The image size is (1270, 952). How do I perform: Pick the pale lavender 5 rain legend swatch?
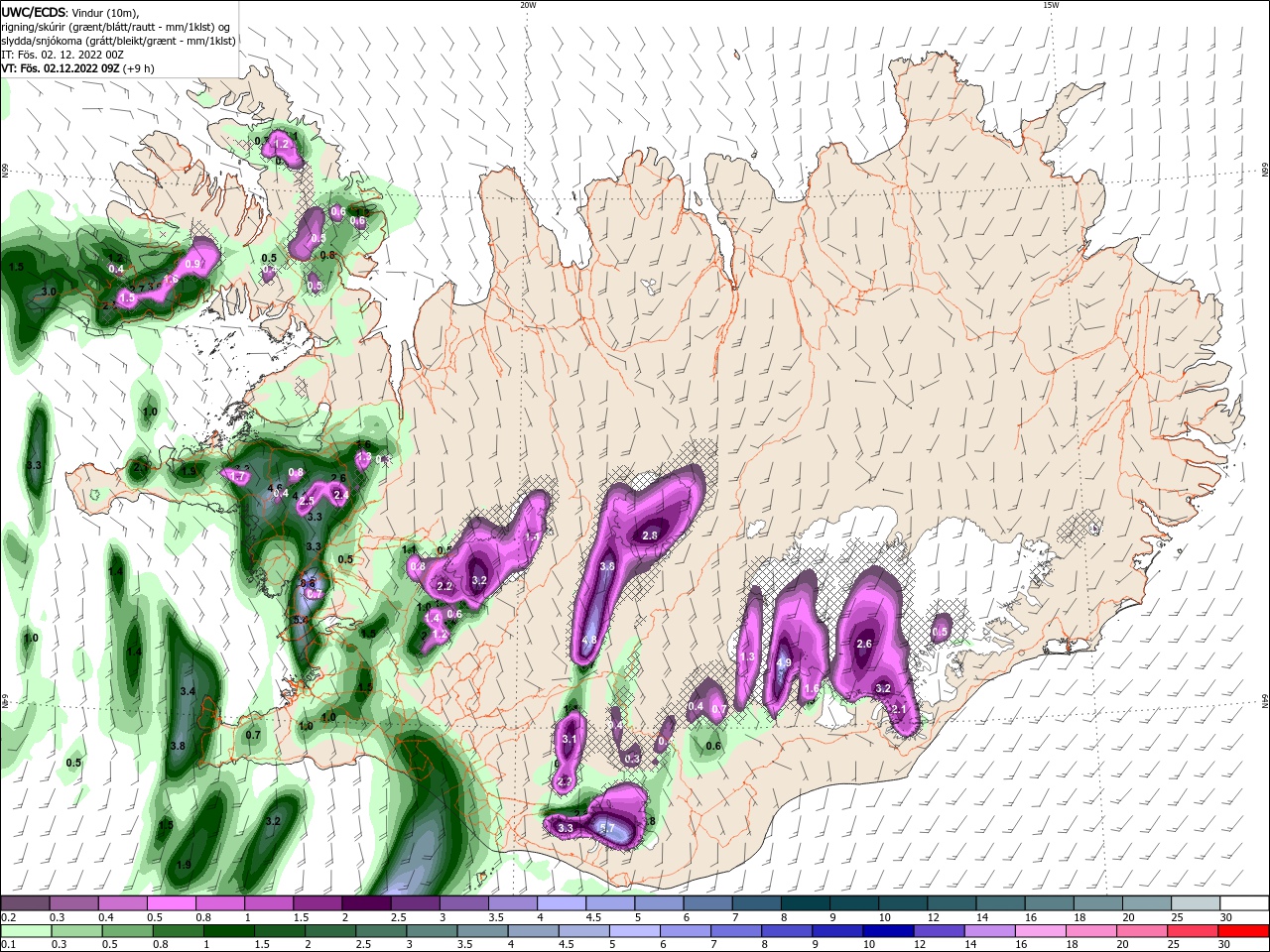635,930
